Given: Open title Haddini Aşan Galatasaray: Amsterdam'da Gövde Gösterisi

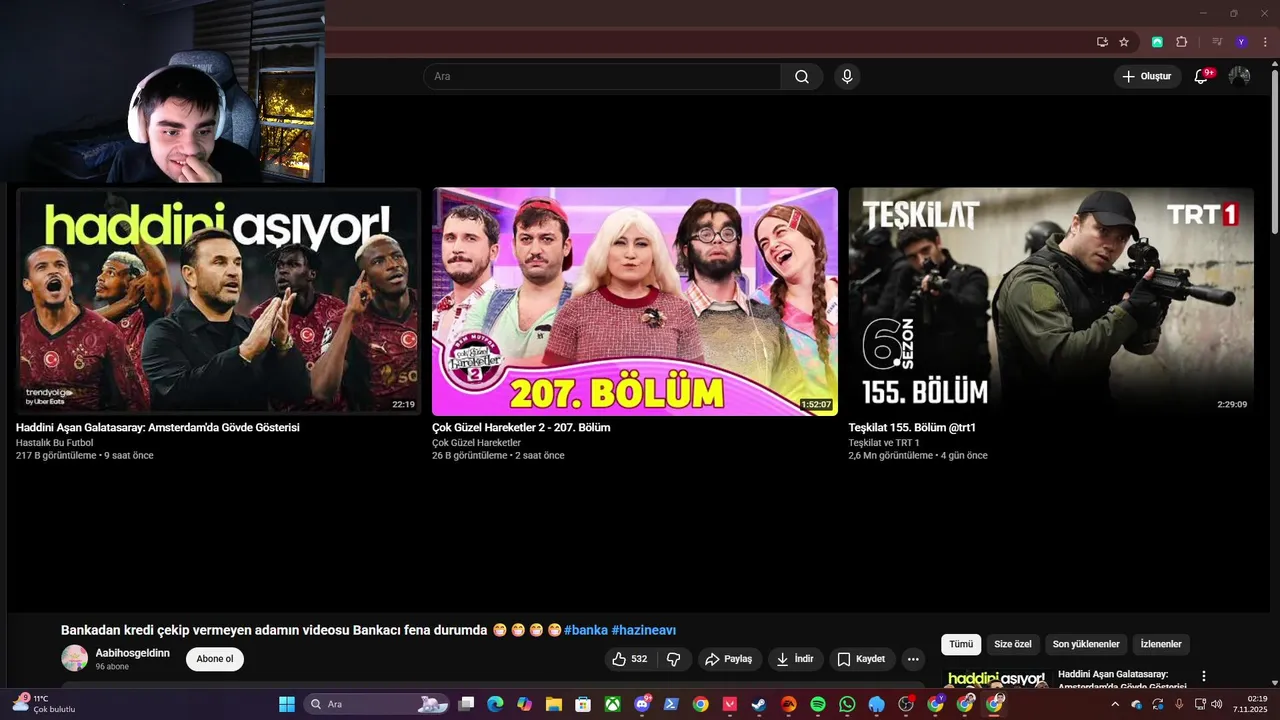Looking at the screenshot, I should 158,427.
